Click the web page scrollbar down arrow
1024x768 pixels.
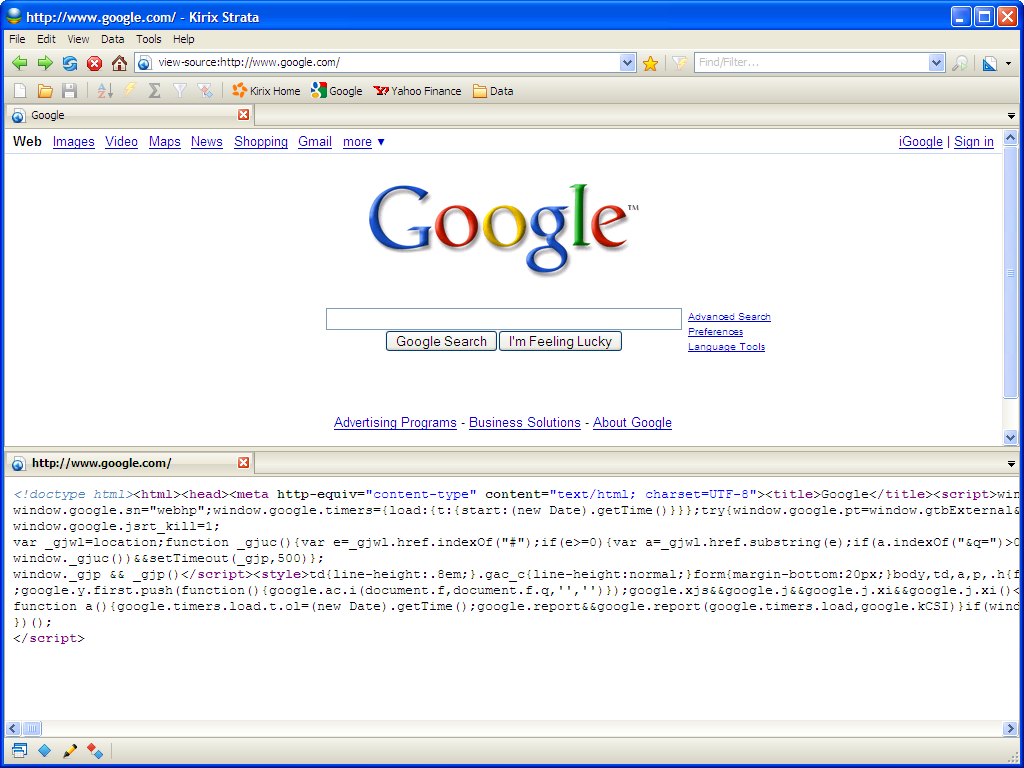[1010, 438]
